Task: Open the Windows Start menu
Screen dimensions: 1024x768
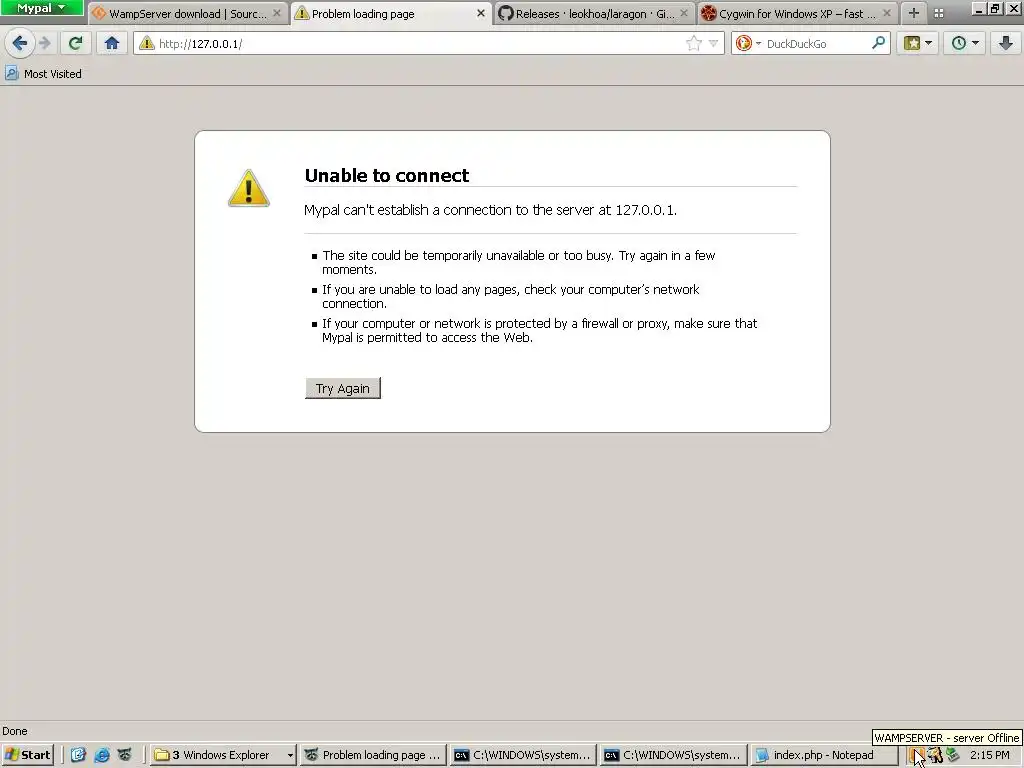Action: 27,755
